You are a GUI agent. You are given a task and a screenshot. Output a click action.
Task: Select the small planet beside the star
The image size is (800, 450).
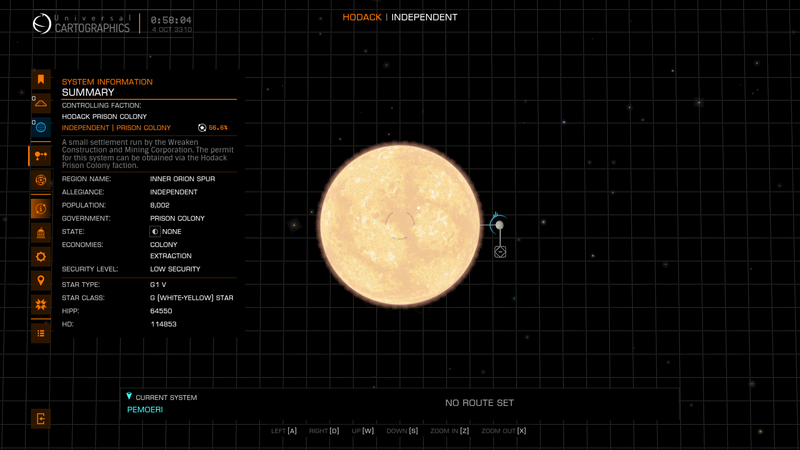[x=499, y=225]
